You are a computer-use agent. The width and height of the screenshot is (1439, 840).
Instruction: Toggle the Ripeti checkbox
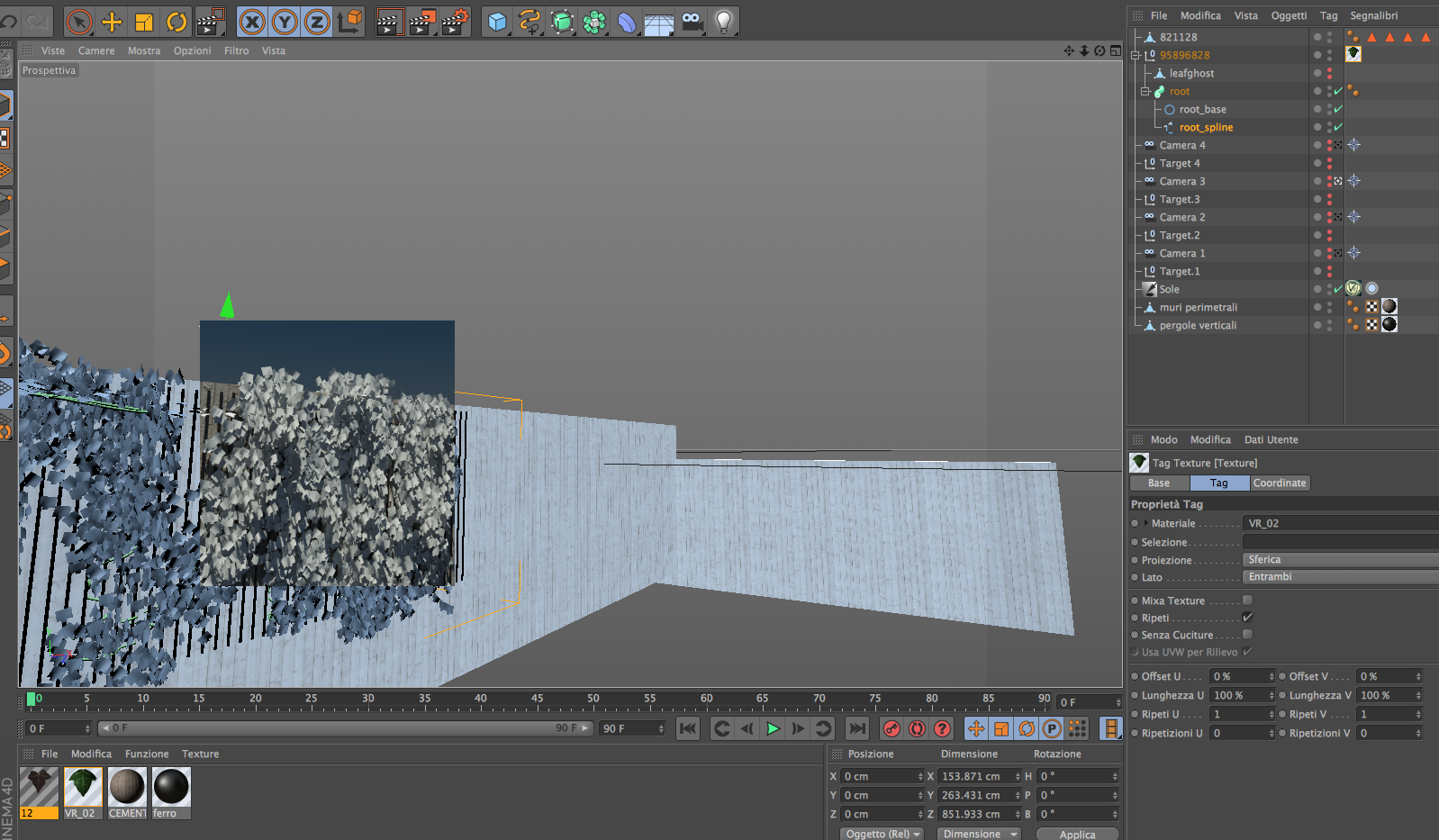1247,618
